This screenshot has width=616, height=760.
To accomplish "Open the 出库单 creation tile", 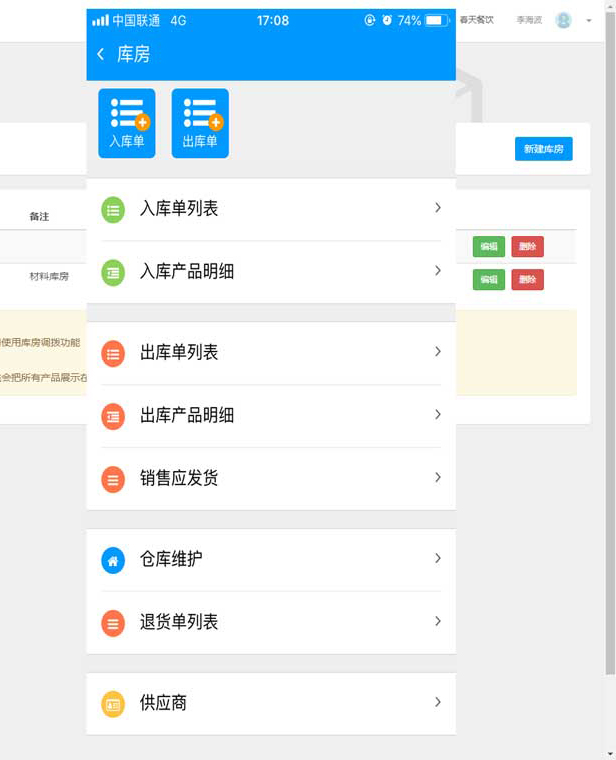I will (x=200, y=123).
